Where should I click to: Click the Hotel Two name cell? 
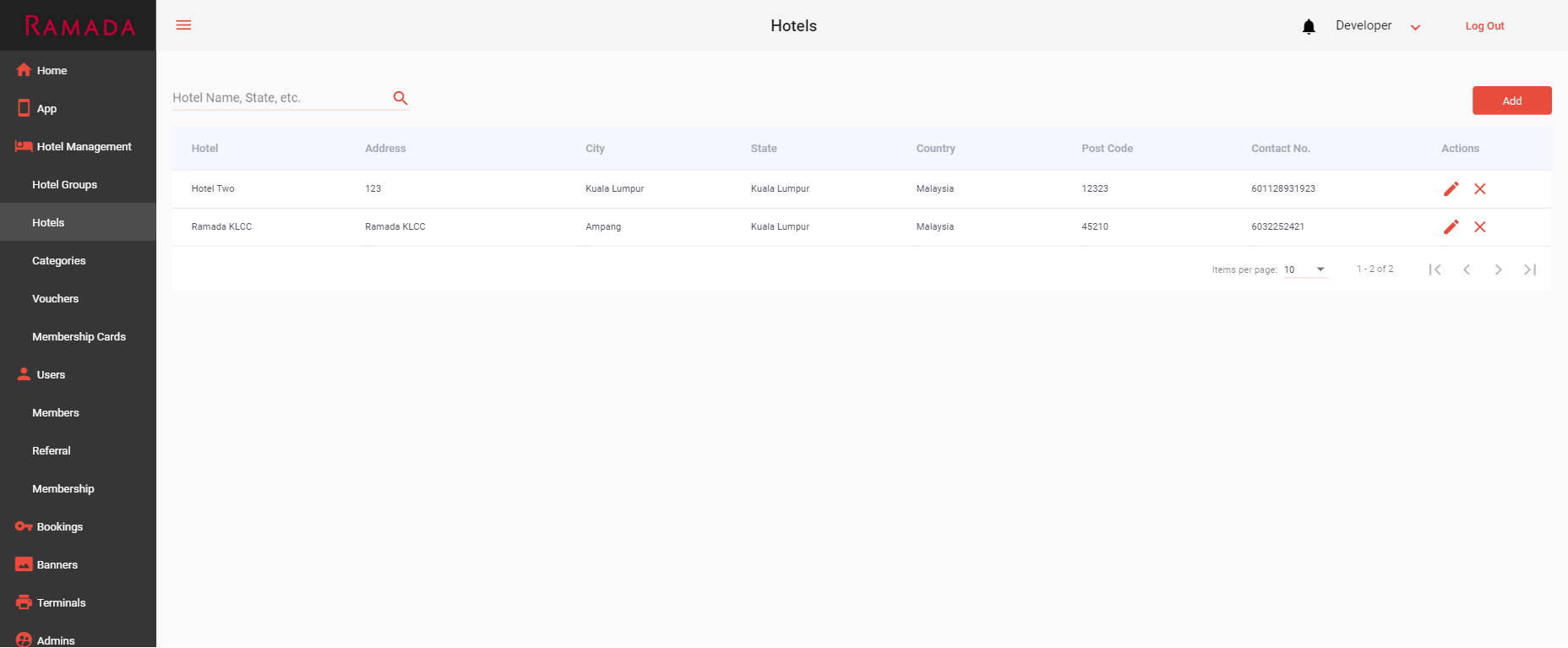[x=213, y=189]
